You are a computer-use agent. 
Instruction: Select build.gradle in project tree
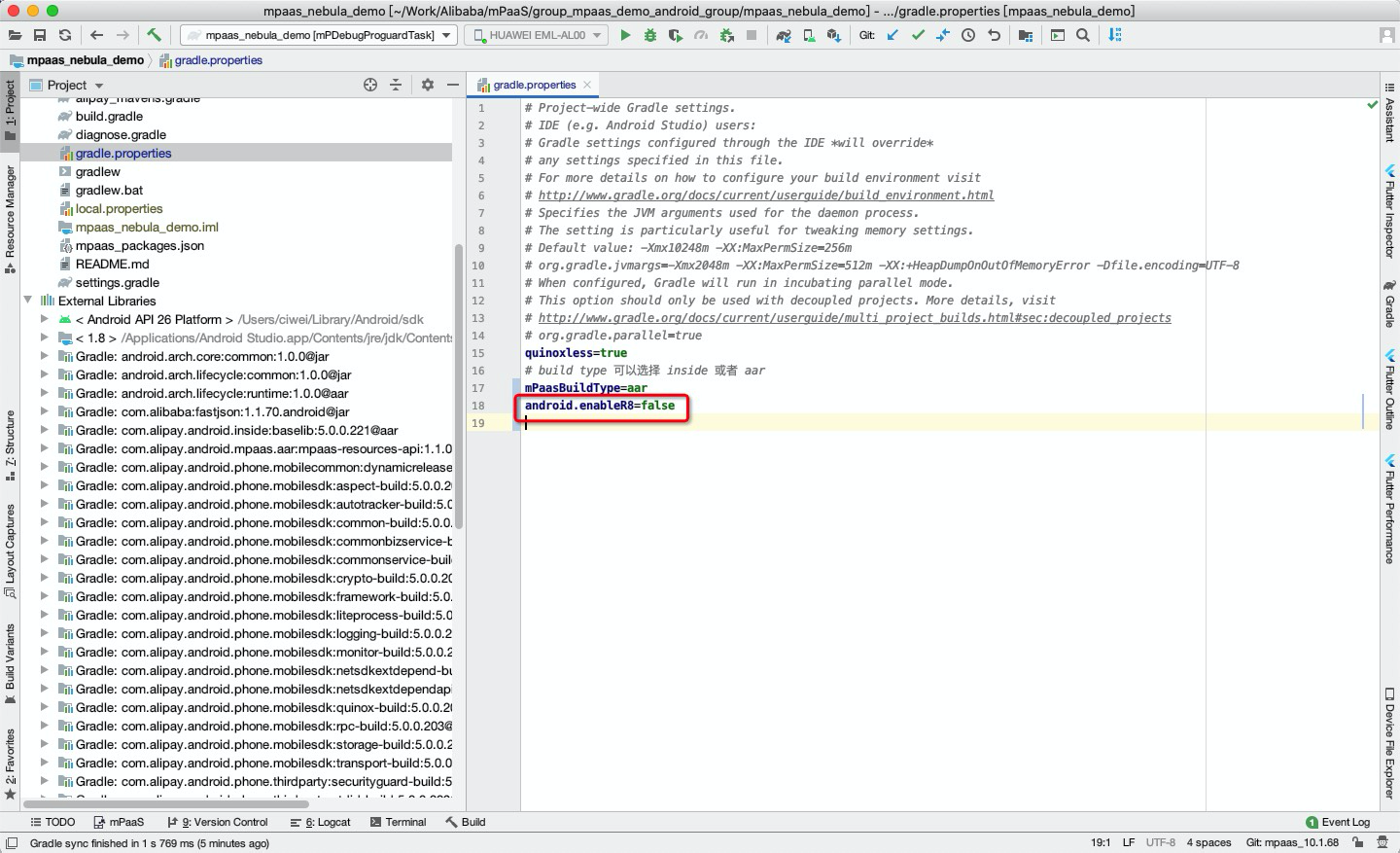pyautogui.click(x=109, y=116)
